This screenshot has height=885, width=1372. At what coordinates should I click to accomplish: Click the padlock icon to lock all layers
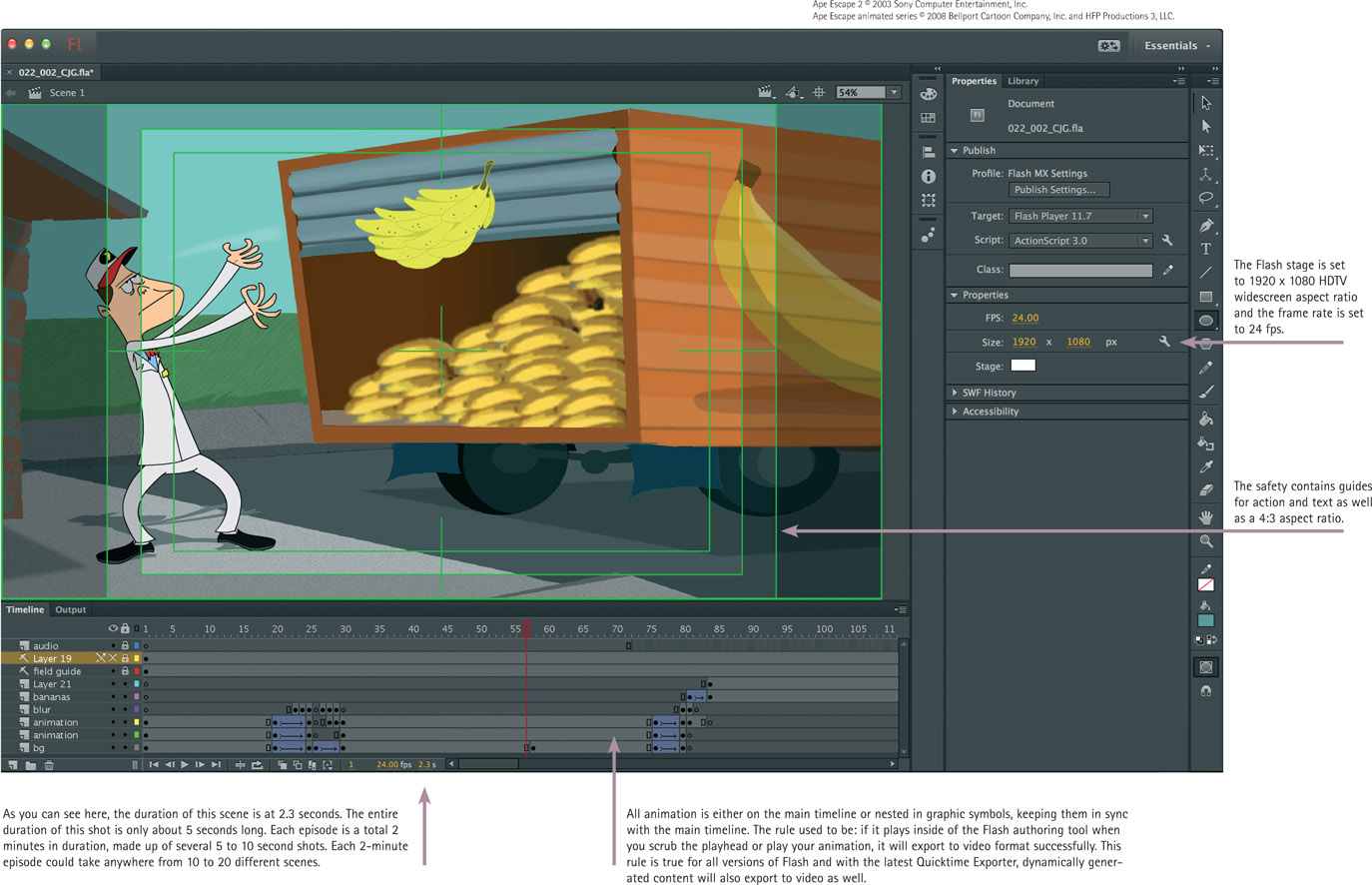coord(125,628)
